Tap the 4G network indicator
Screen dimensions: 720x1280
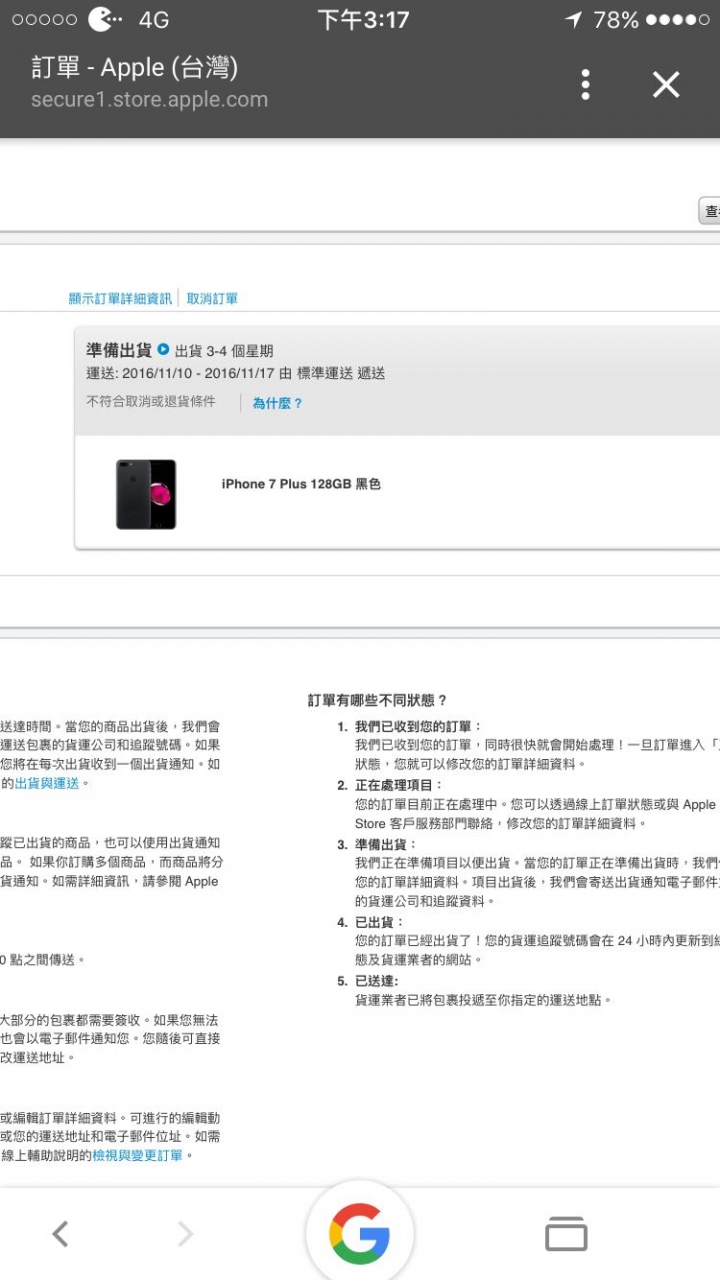[x=153, y=20]
